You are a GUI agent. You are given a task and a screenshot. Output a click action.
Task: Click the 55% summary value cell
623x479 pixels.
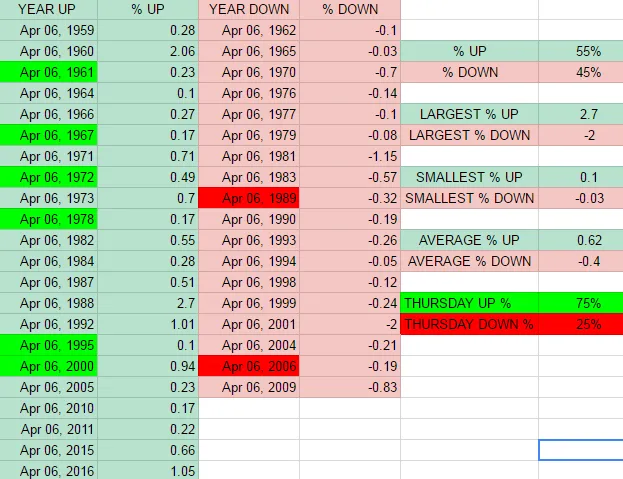pos(581,51)
